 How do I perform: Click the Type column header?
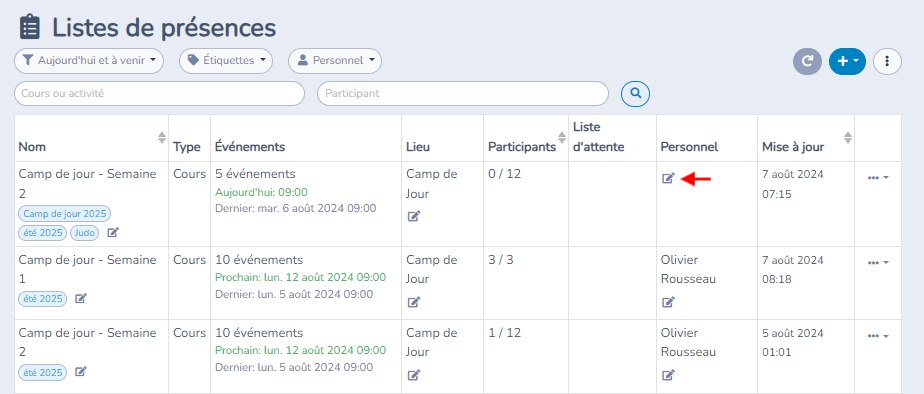pyautogui.click(x=187, y=147)
